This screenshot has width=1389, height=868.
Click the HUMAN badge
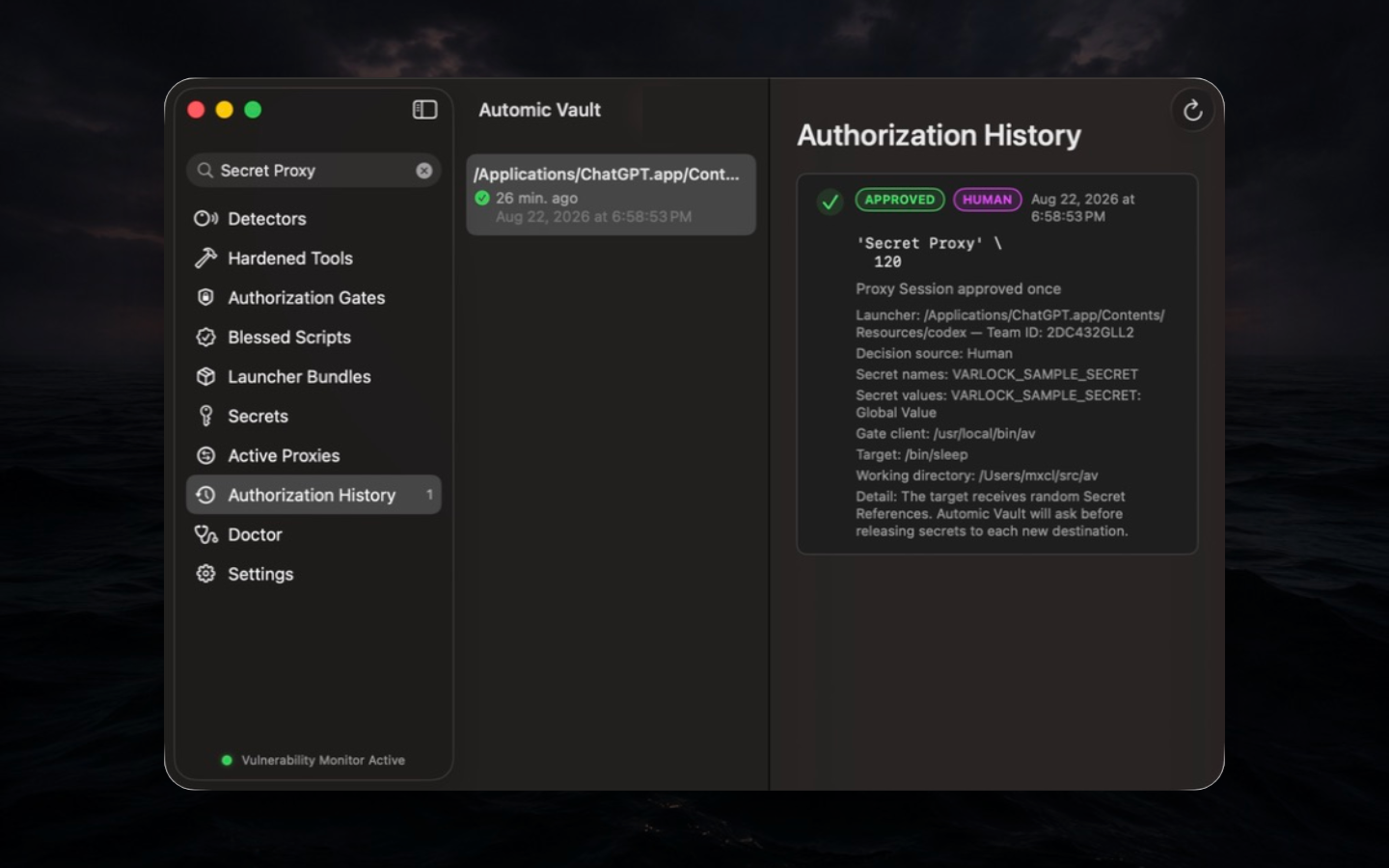[x=987, y=200]
